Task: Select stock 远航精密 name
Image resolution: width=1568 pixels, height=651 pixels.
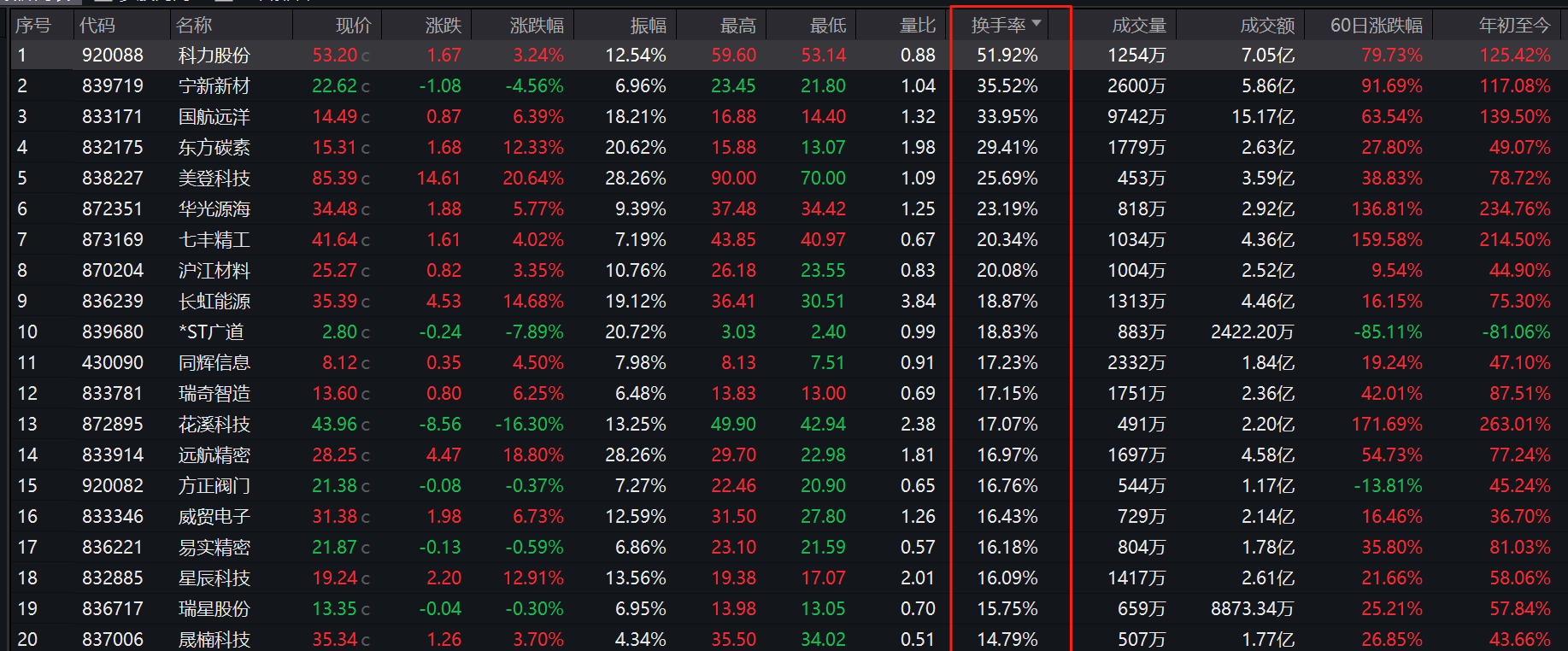Action: click(214, 455)
